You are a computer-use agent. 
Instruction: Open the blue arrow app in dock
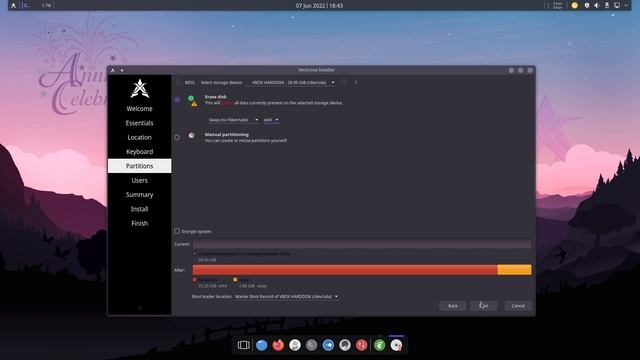(328, 345)
